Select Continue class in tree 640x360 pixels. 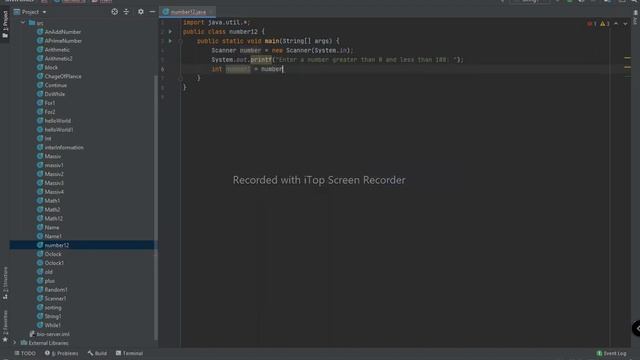52,85
